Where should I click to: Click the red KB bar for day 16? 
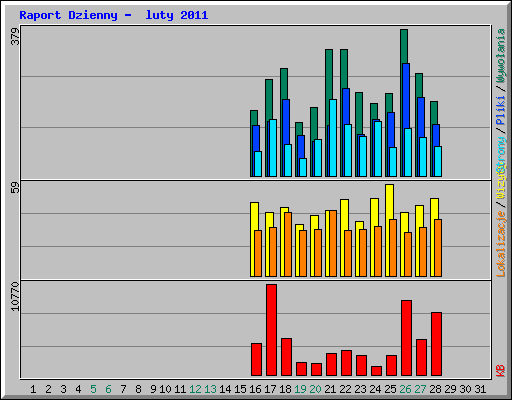[x=256, y=359]
